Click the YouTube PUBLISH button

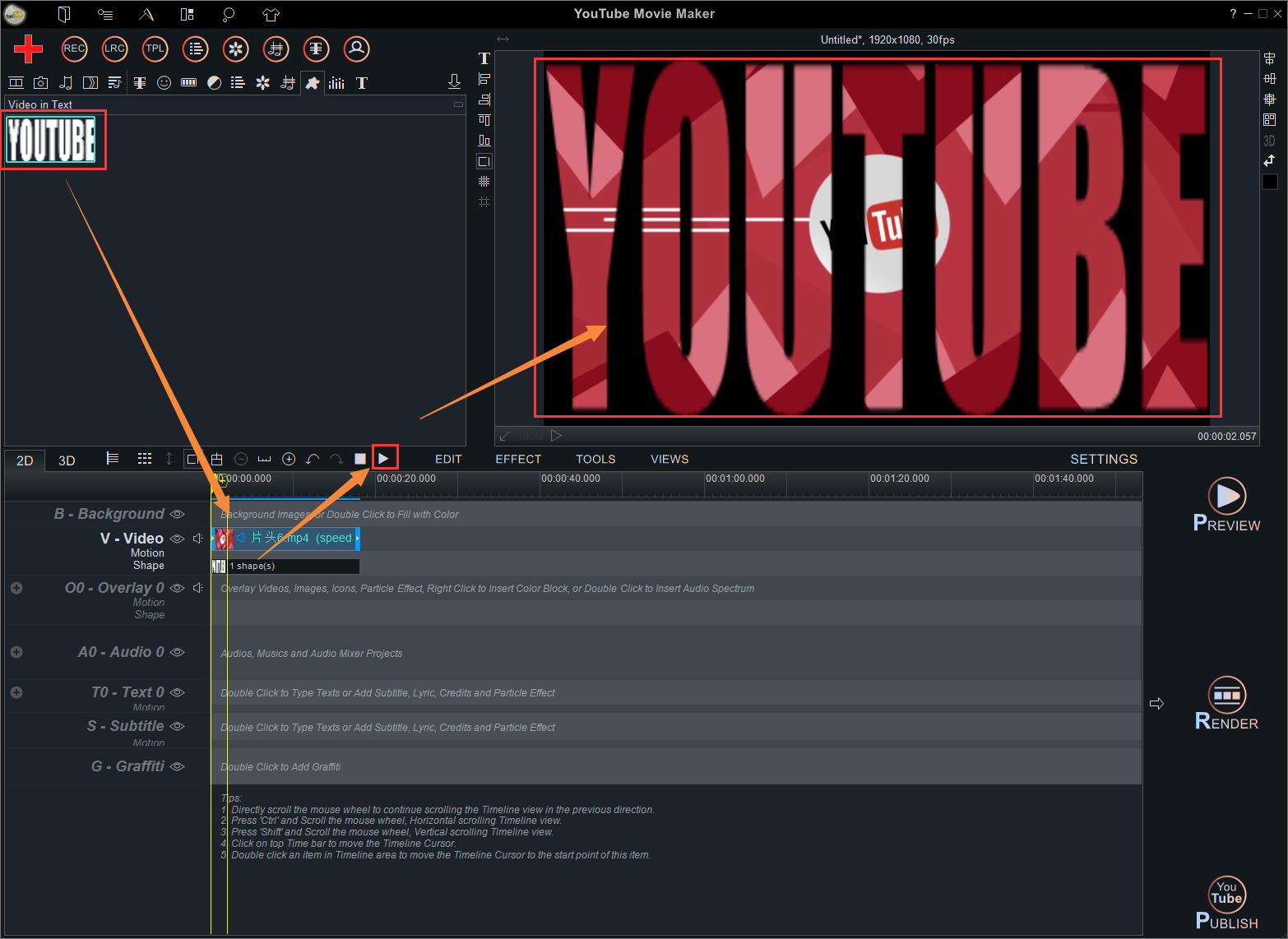(x=1226, y=903)
